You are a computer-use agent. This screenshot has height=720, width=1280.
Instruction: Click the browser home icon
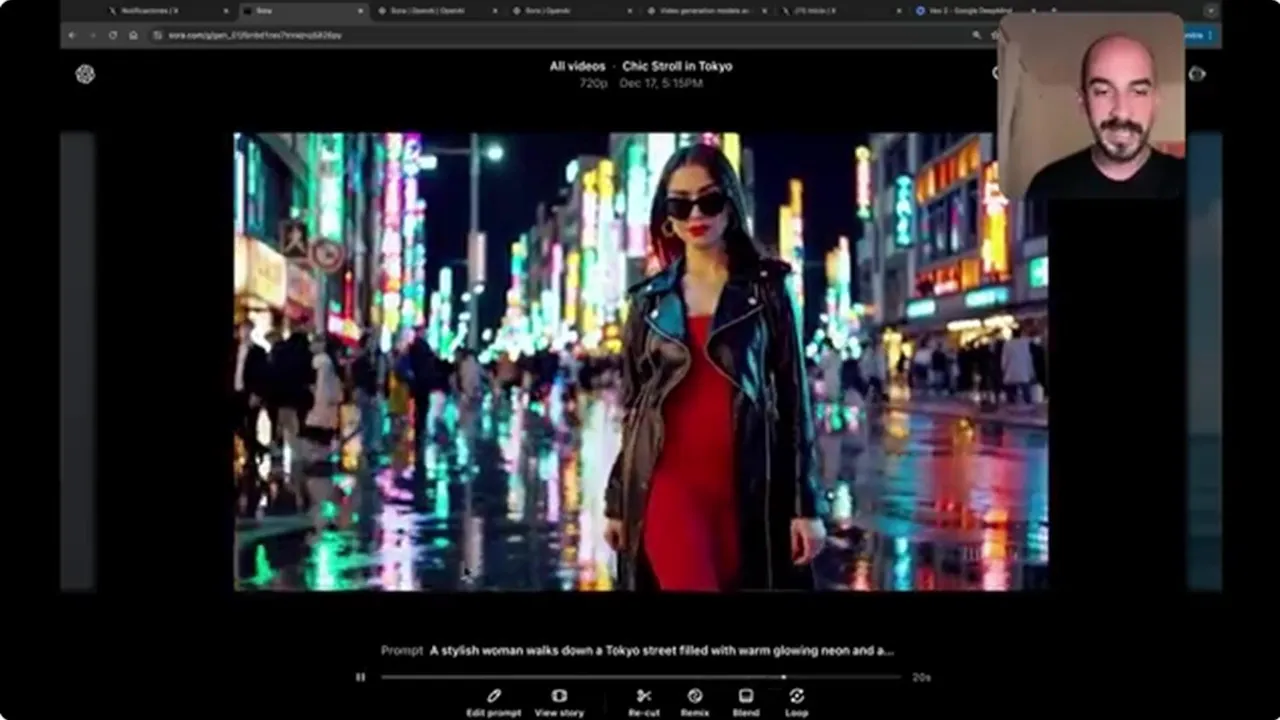133,35
